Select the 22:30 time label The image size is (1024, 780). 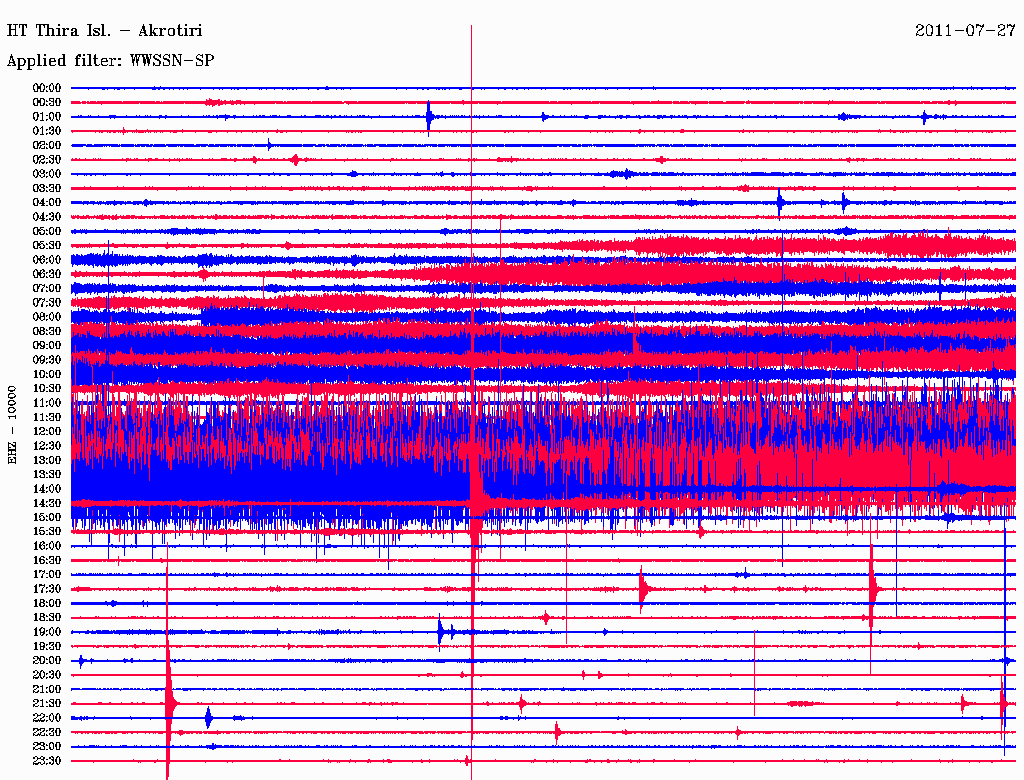[47, 733]
